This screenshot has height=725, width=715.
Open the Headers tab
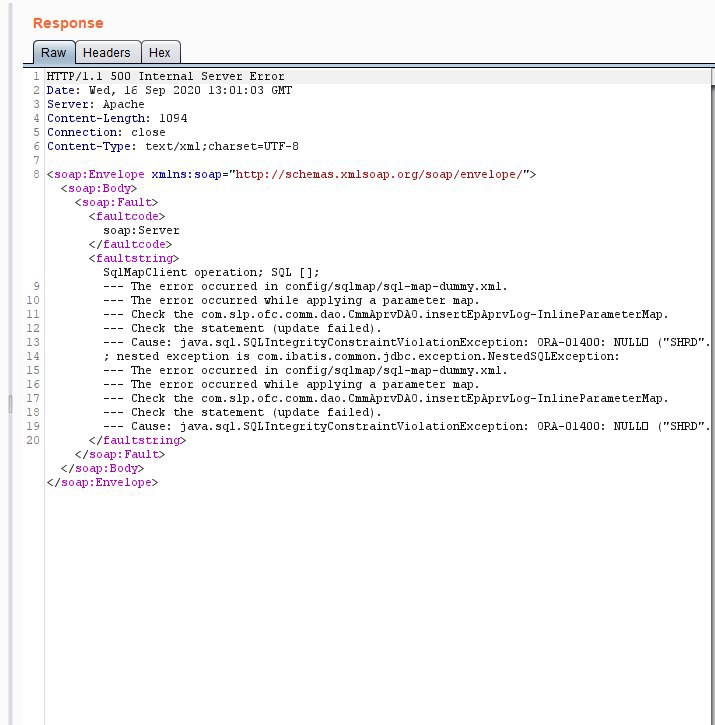click(107, 52)
